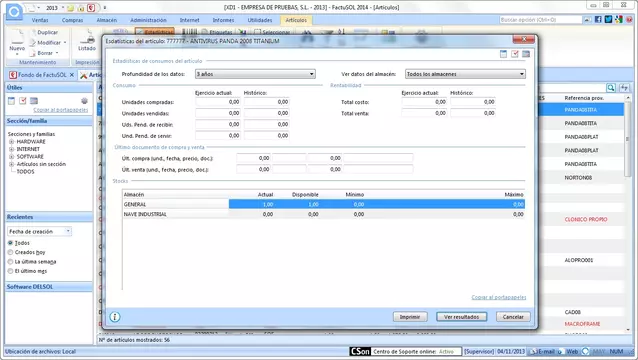Open Ver datos del almacén dropdown
The width and height of the screenshot is (638, 360).
(465, 74)
